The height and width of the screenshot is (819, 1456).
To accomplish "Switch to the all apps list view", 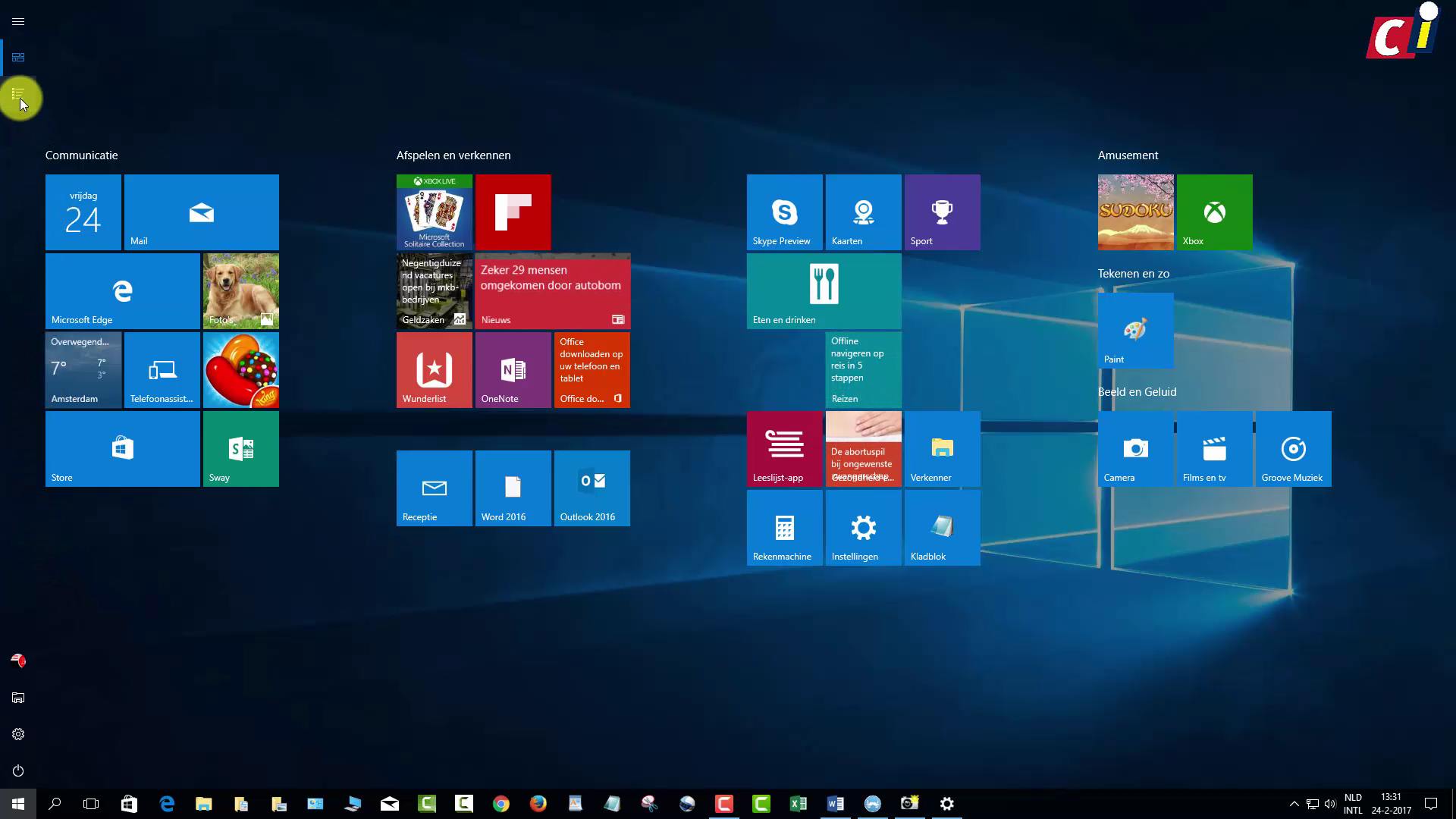I will [18, 94].
